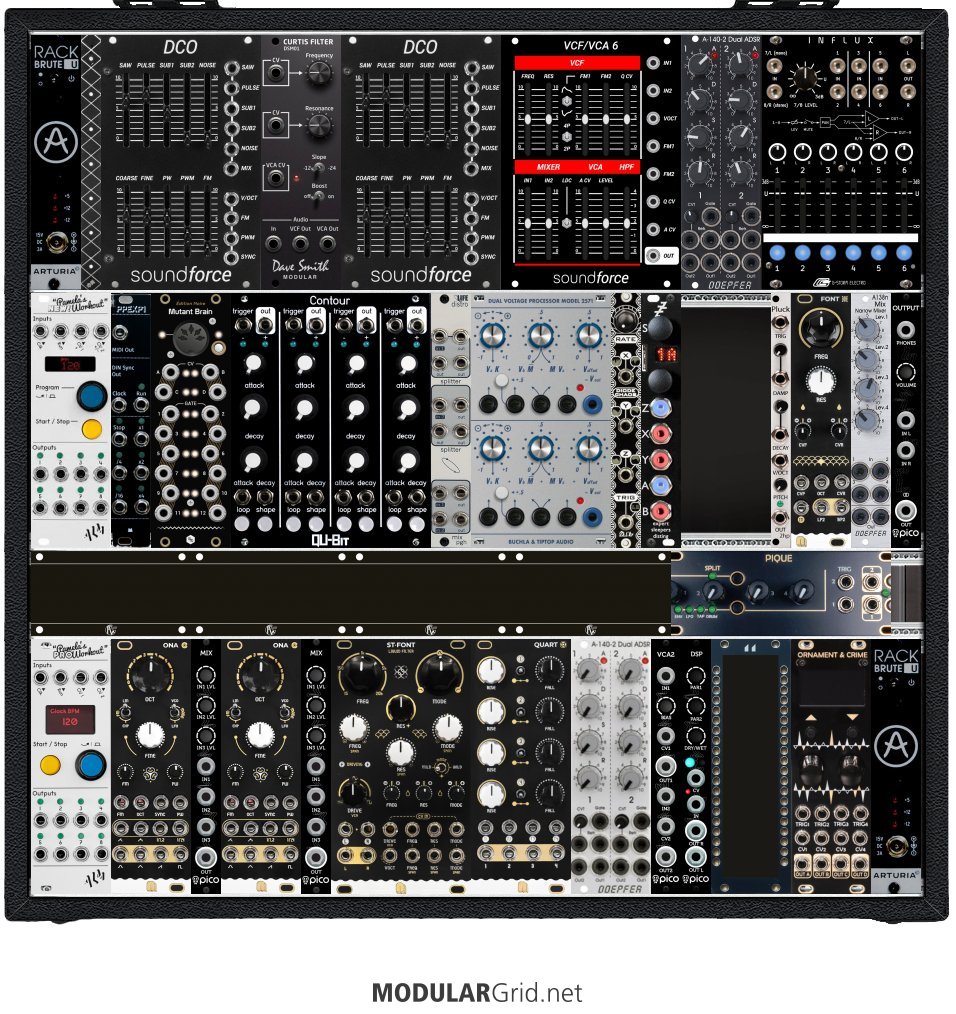Click the OUT jack on VCF/VCA 6
The image size is (956, 1014).
[x=653, y=255]
